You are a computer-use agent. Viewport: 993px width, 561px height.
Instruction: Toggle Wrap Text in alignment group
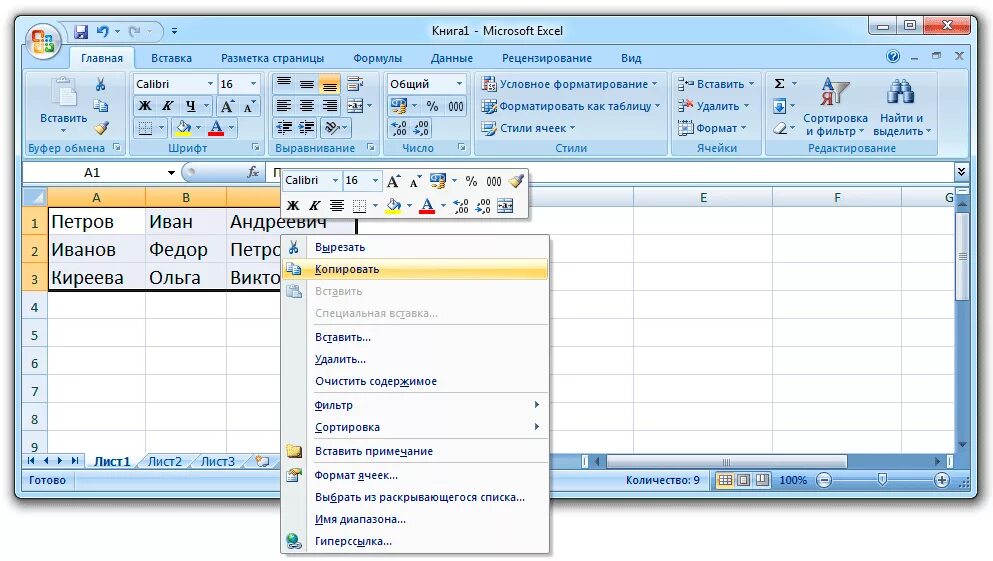click(x=355, y=84)
